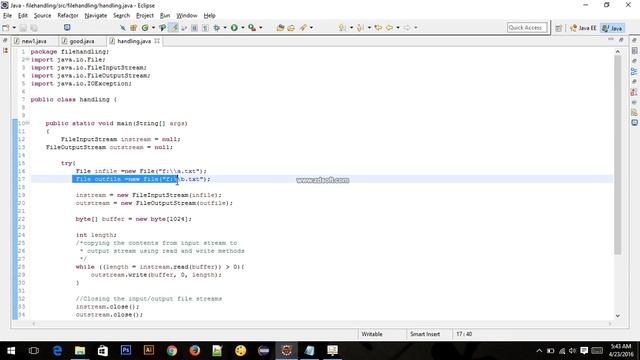Toggle Show Whitespace Characters icon

205,28
